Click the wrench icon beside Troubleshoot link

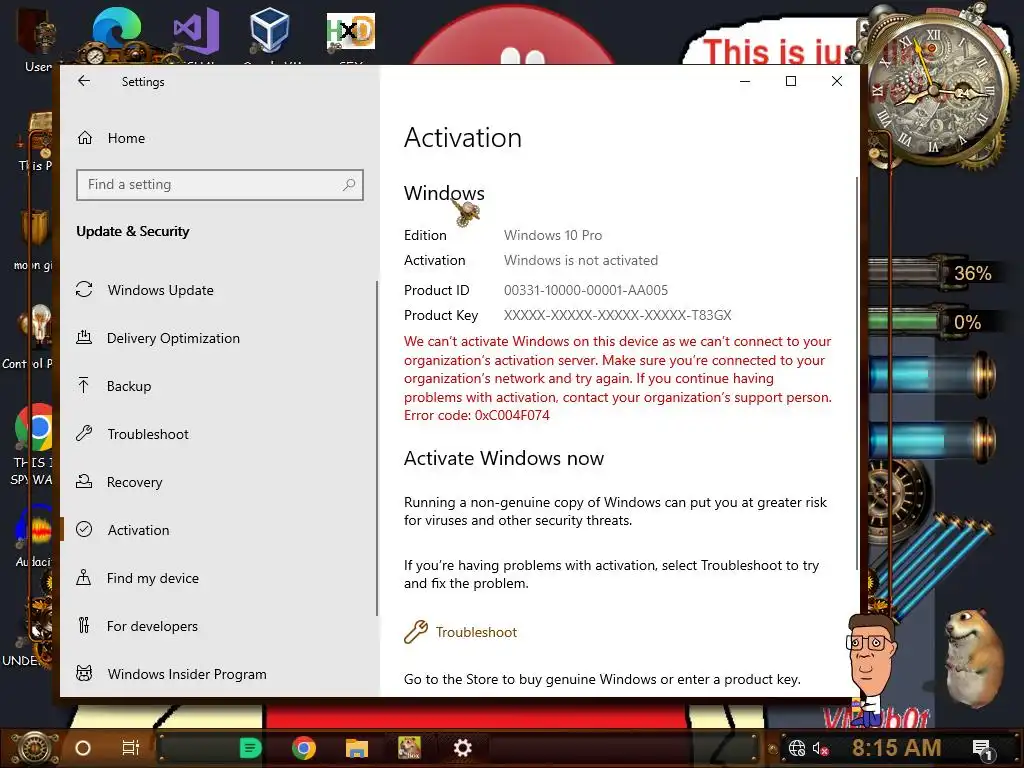coord(415,632)
